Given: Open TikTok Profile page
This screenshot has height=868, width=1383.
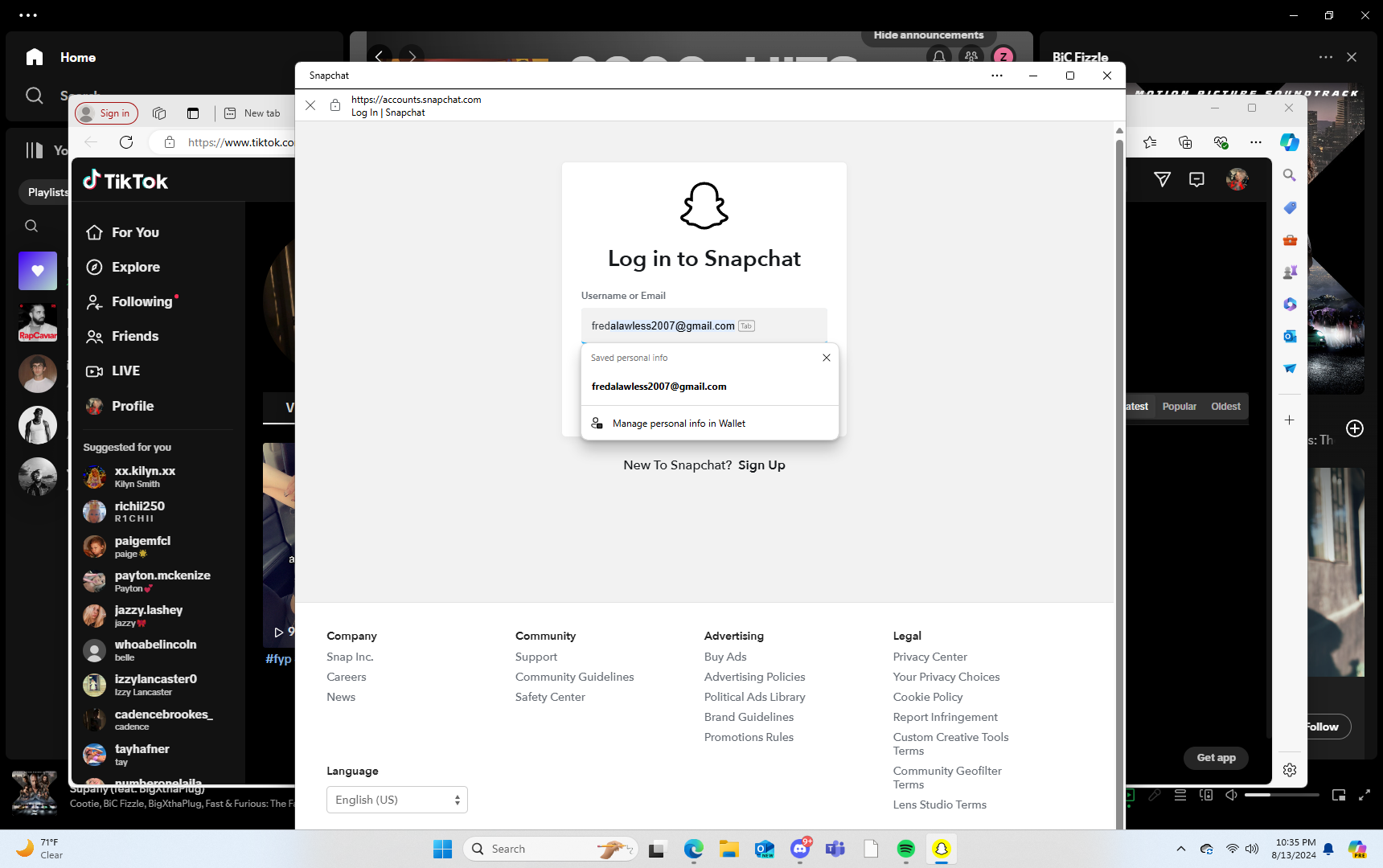Looking at the screenshot, I should (x=120, y=406).
